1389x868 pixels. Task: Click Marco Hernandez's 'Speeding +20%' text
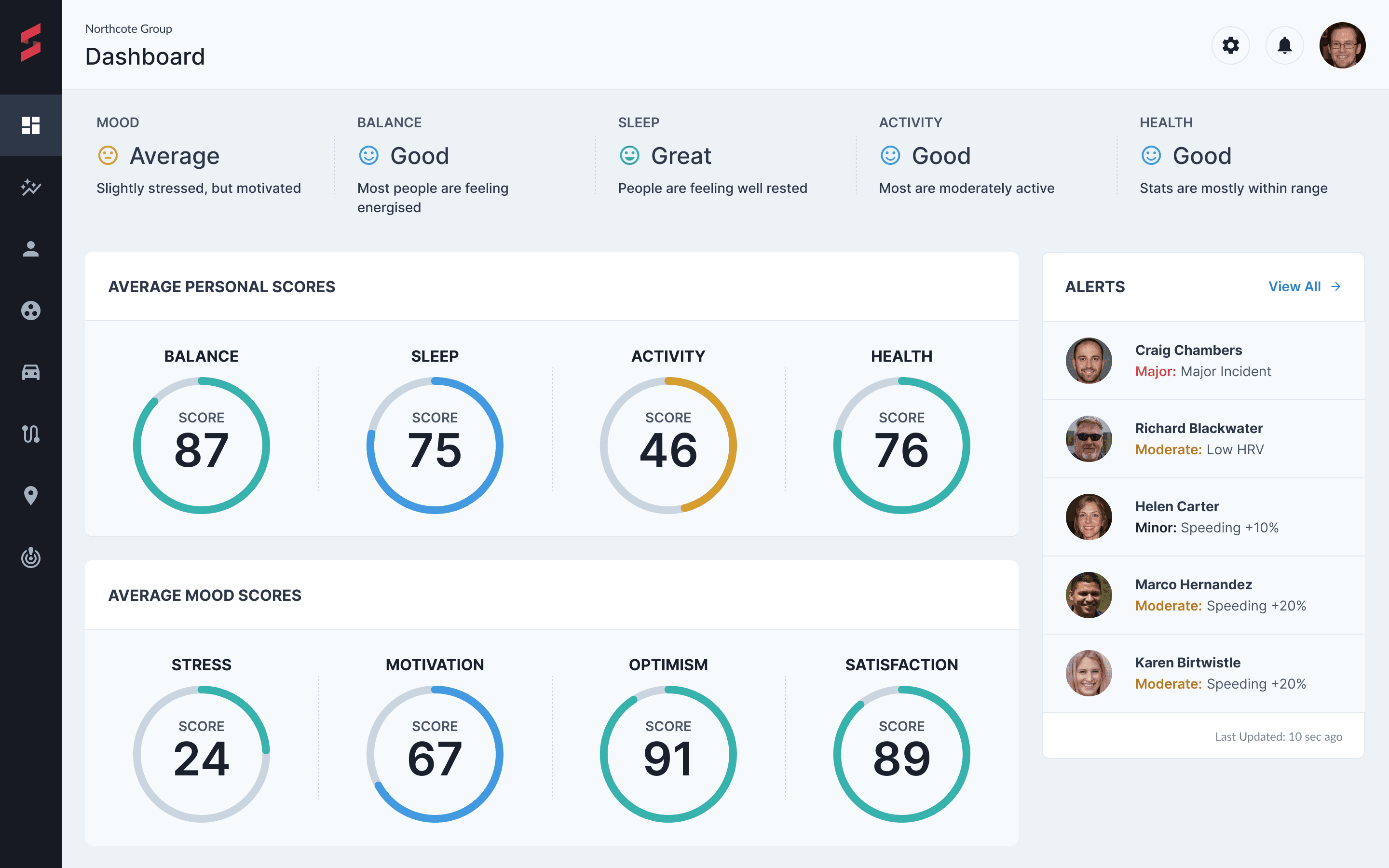click(x=1256, y=606)
